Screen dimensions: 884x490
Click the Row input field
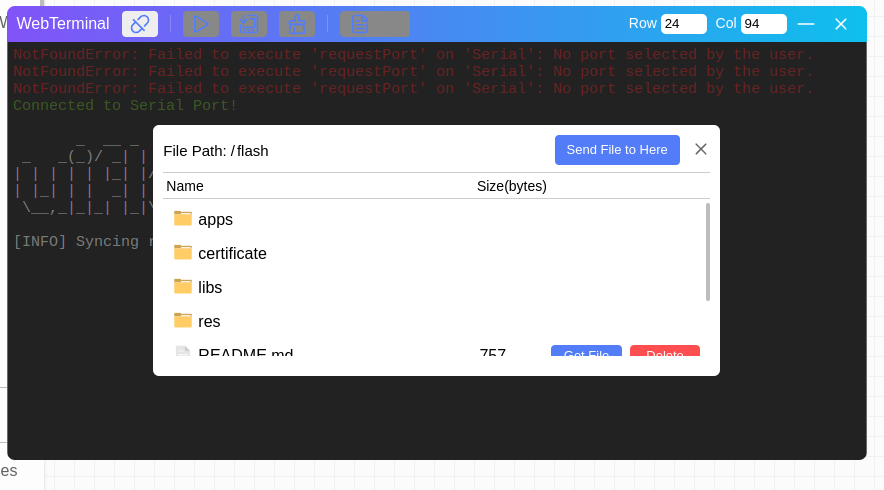[683, 24]
